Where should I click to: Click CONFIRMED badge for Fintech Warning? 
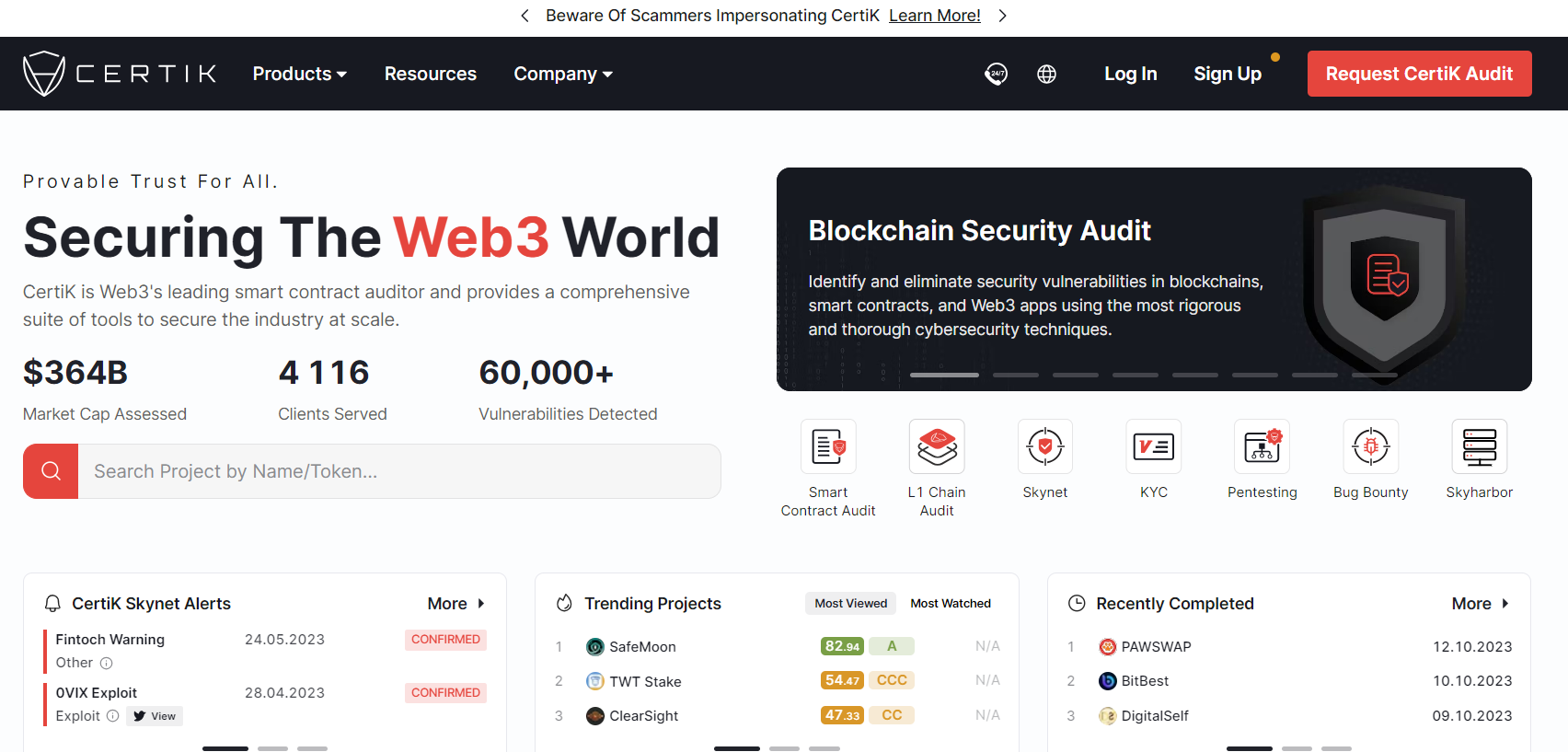pyautogui.click(x=445, y=640)
